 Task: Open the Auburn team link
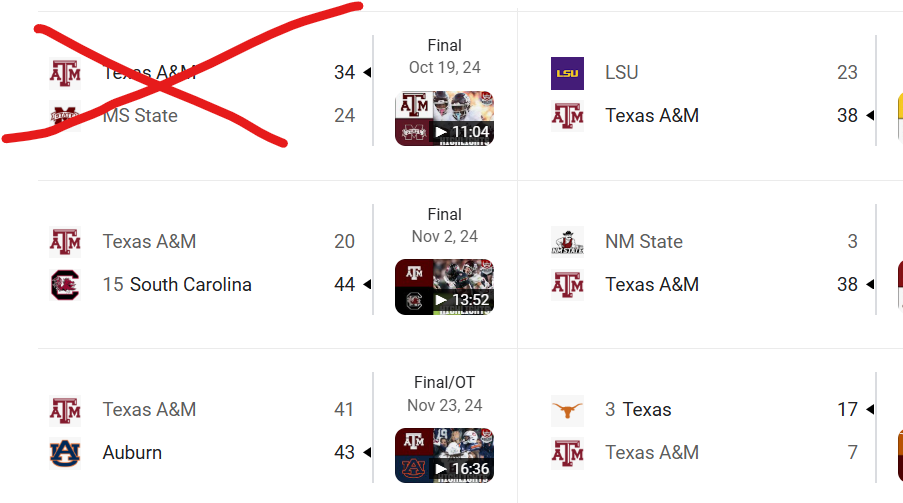point(132,453)
